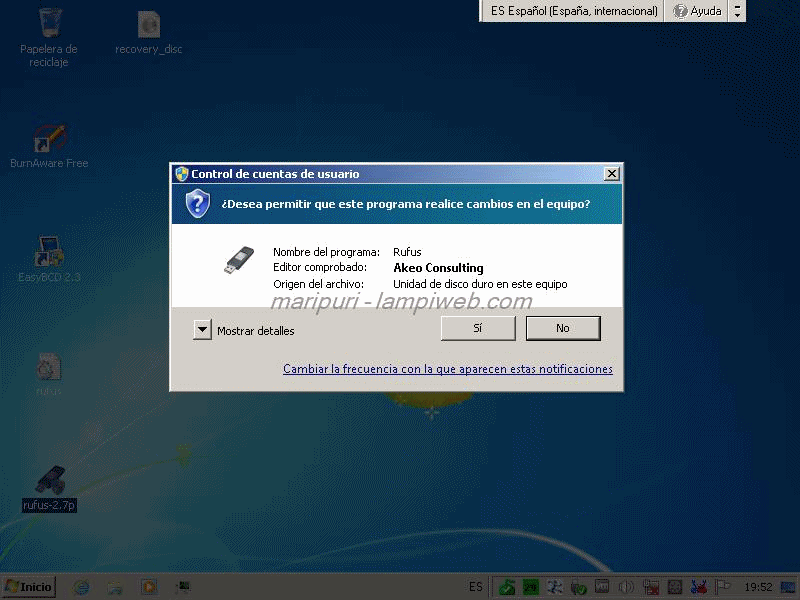The width and height of the screenshot is (800, 600).
Task: Click the window-shaped tray icon
Action: pyautogui.click(x=602, y=587)
